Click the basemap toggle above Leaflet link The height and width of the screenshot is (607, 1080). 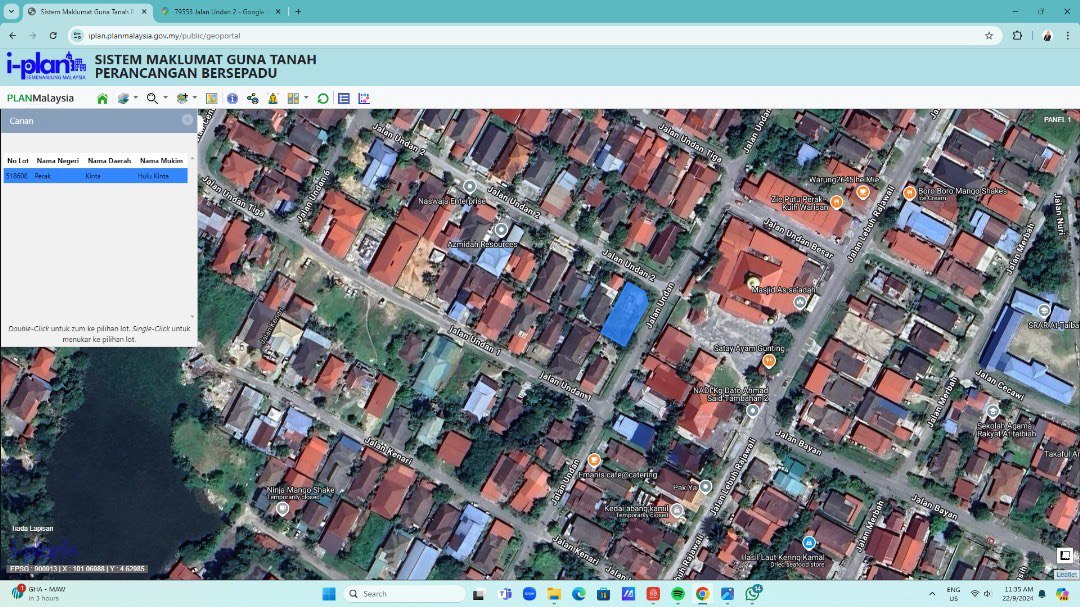(x=1065, y=555)
